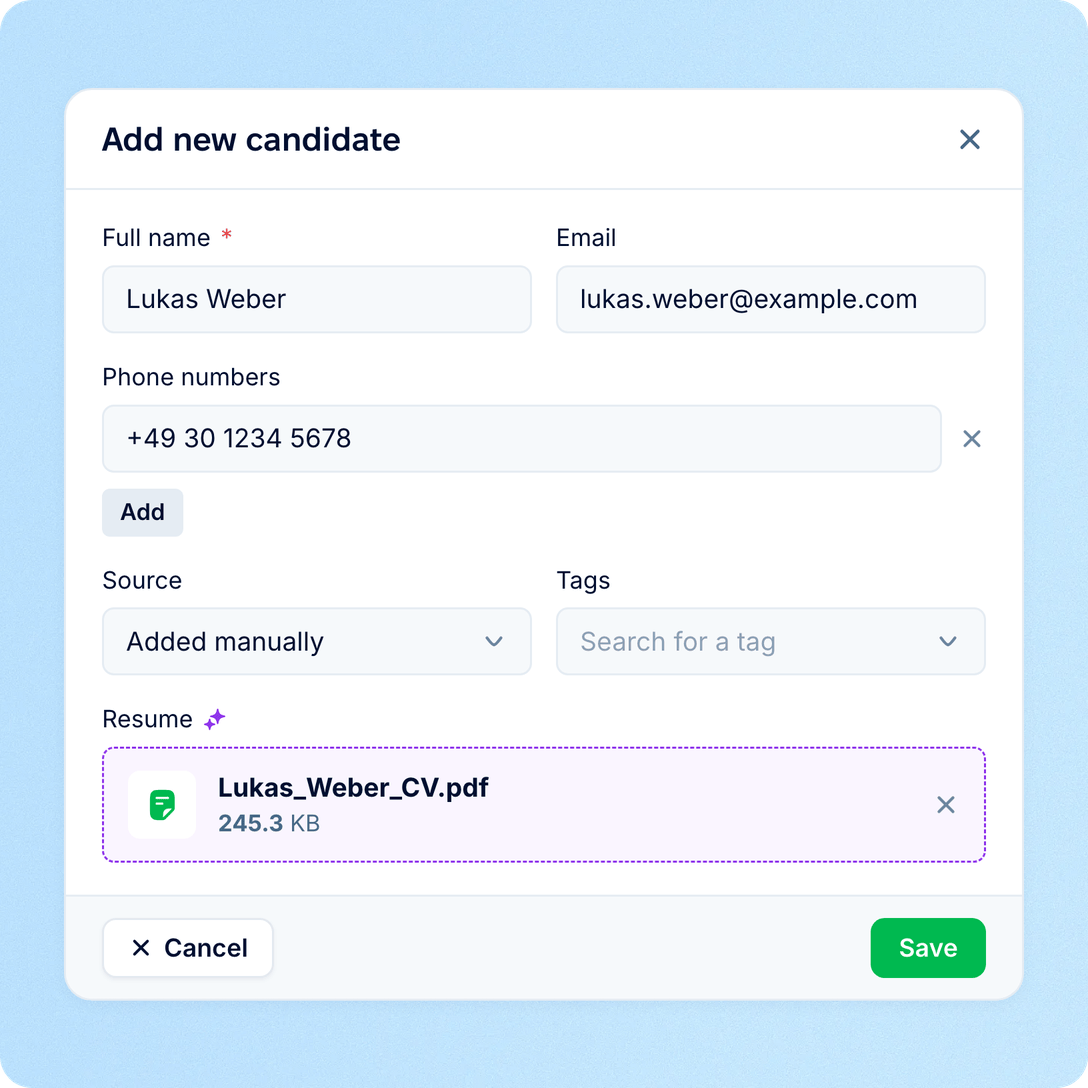This screenshot has width=1088, height=1088.
Task: Click the X icon inside the Cancel button
Action: pyautogui.click(x=141, y=948)
